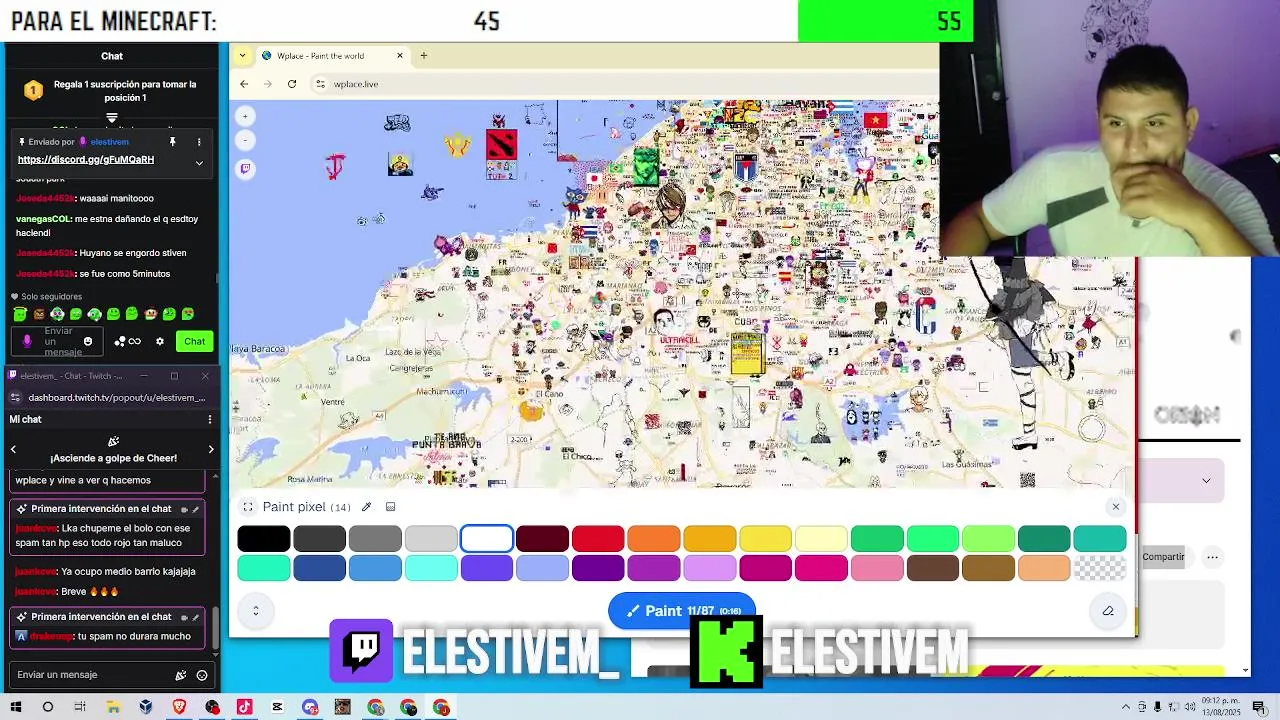Pick the black color swatch
Screen dimensions: 1280x720
point(264,539)
